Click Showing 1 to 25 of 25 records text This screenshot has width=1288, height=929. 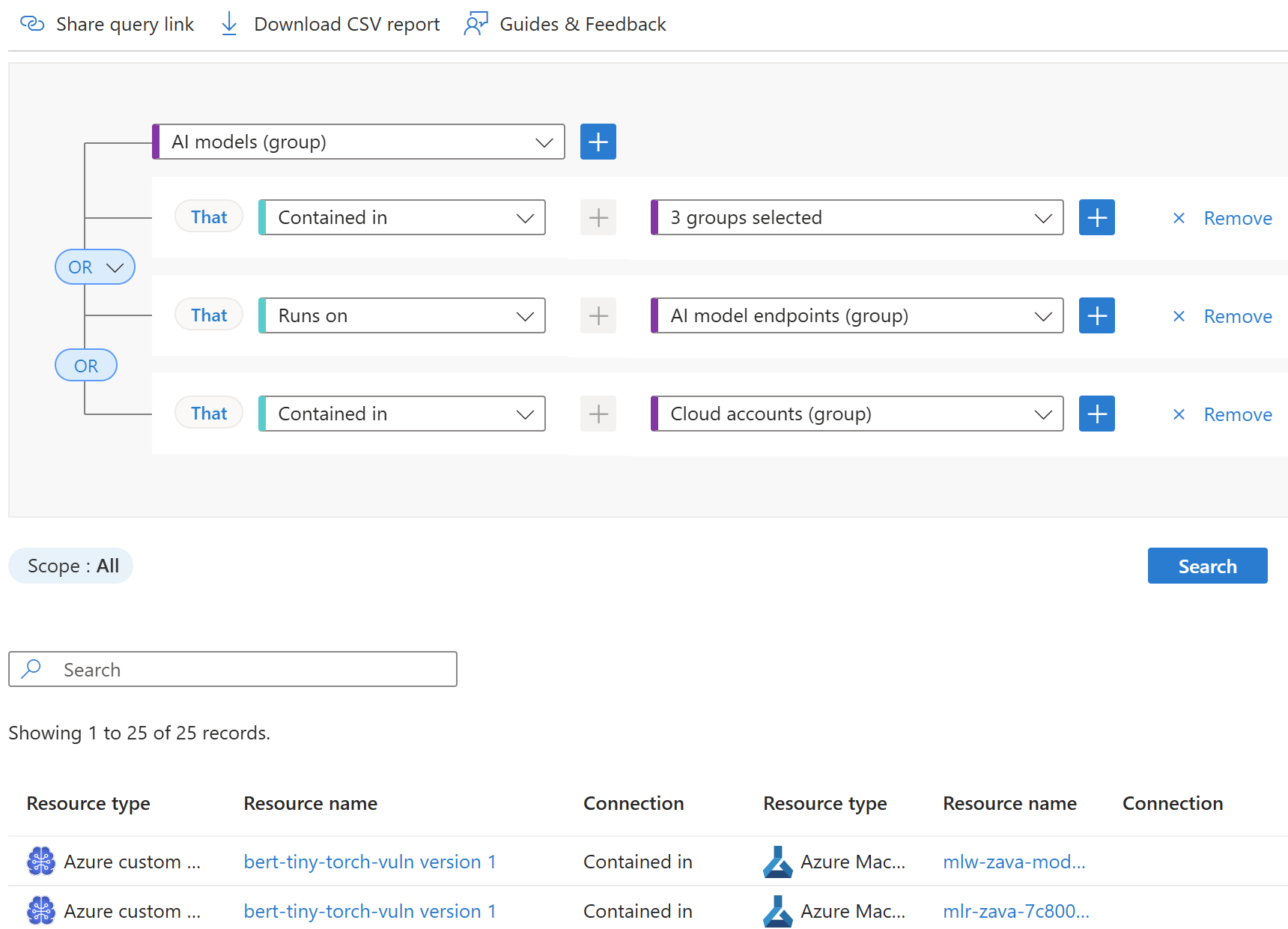(x=139, y=733)
